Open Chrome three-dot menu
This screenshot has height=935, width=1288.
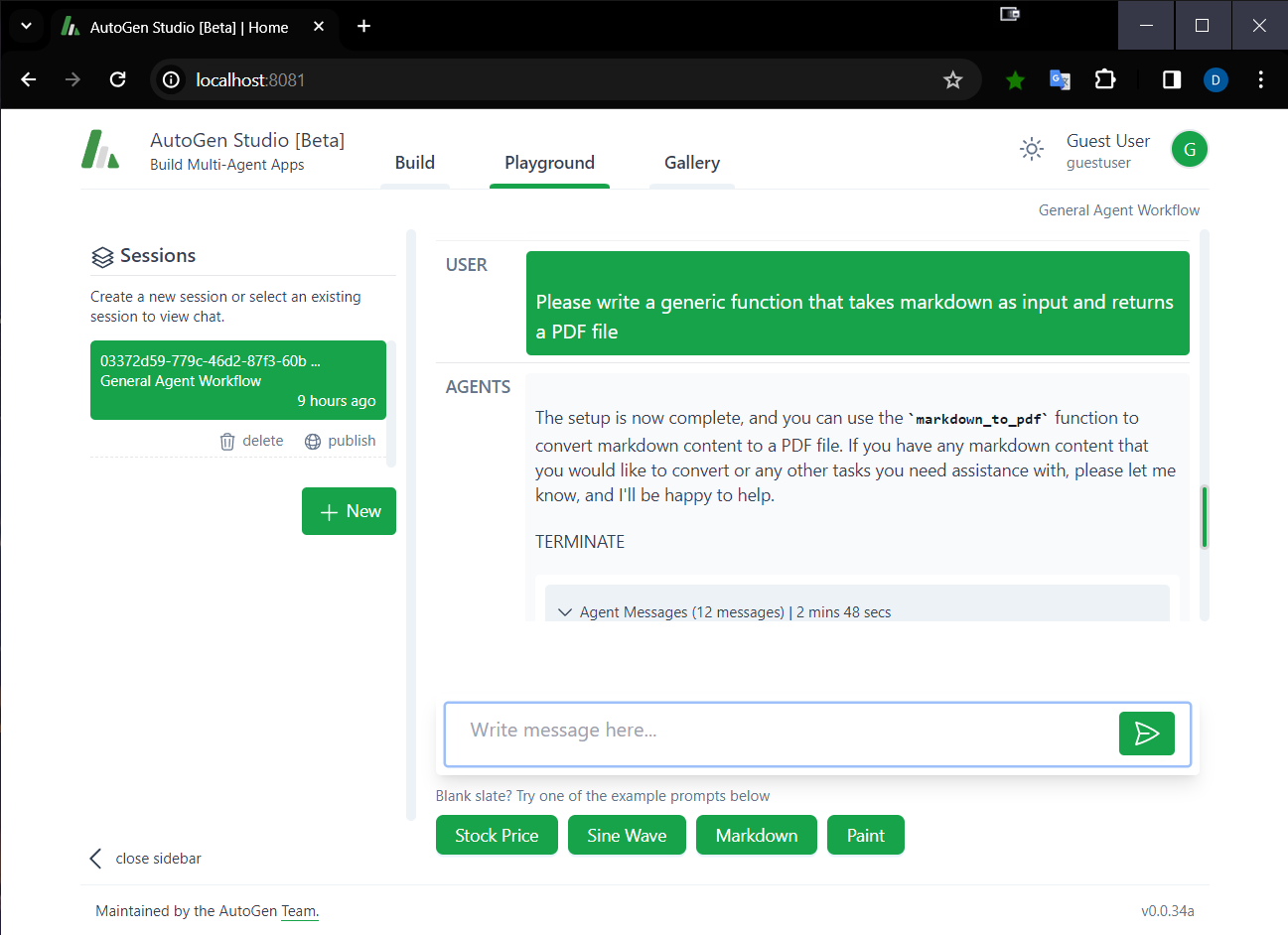(1260, 79)
